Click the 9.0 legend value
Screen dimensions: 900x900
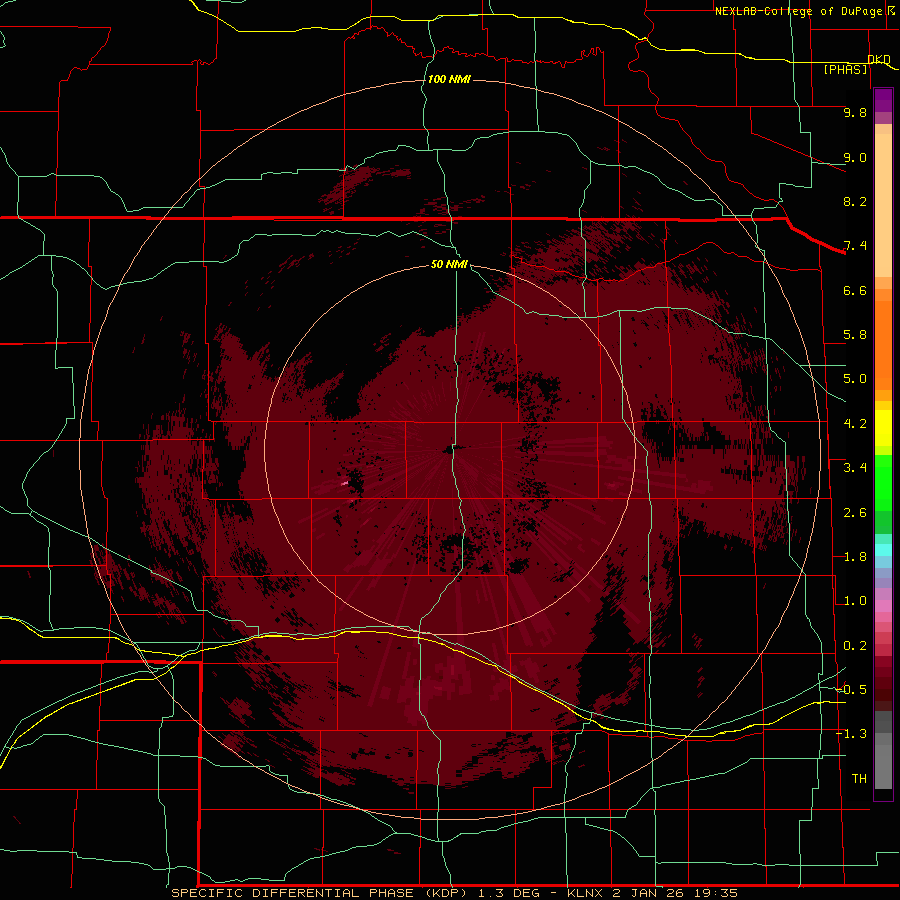coord(855,157)
